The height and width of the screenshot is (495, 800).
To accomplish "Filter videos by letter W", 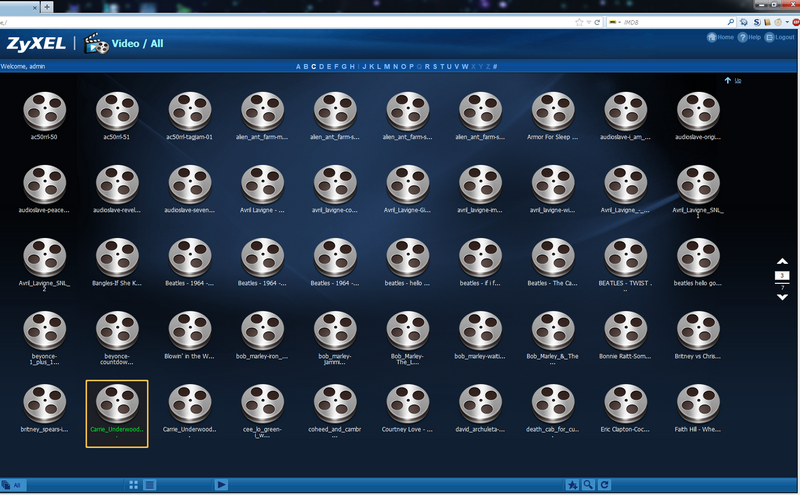I will tap(465, 67).
